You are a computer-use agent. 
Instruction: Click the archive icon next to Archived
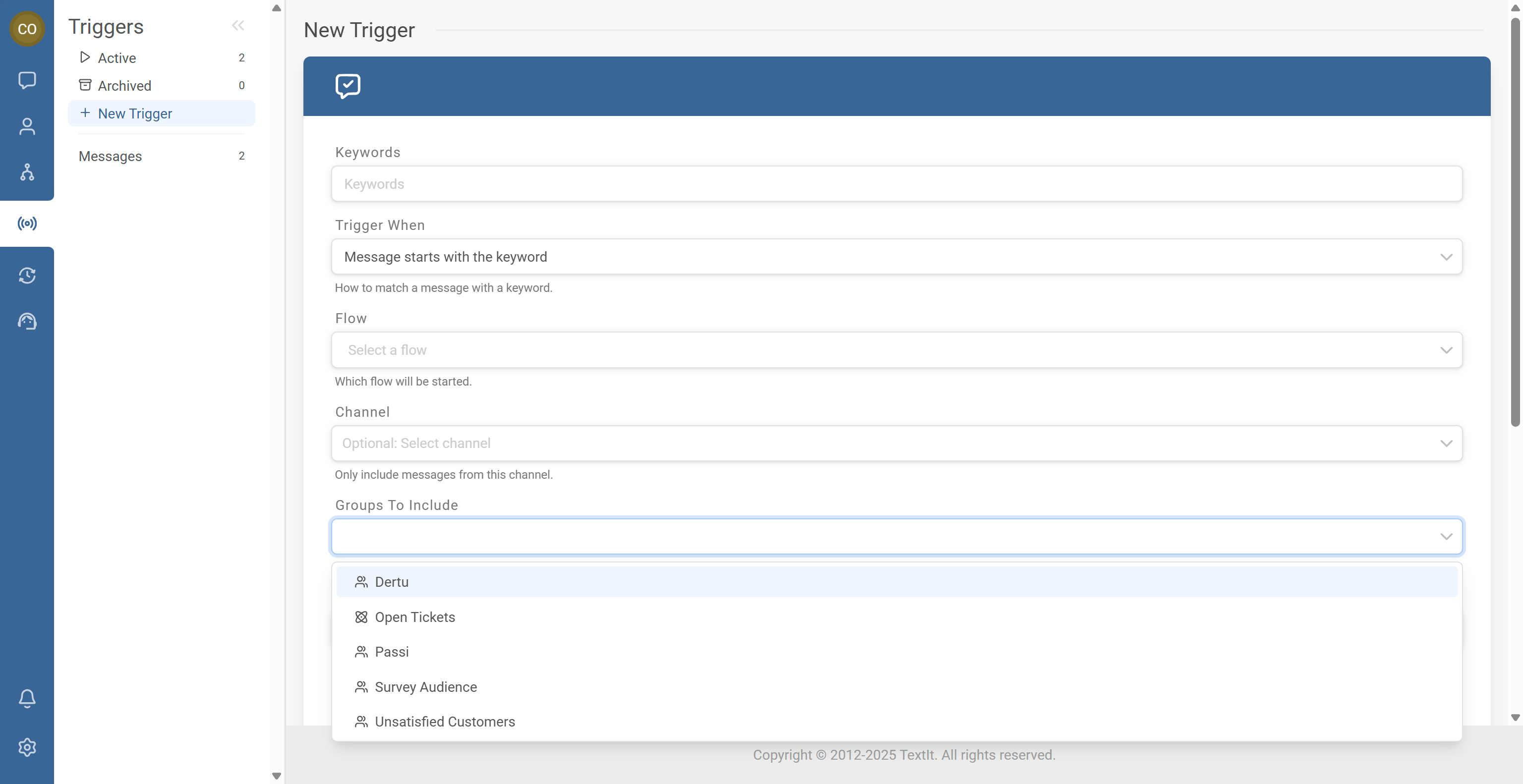tap(85, 85)
